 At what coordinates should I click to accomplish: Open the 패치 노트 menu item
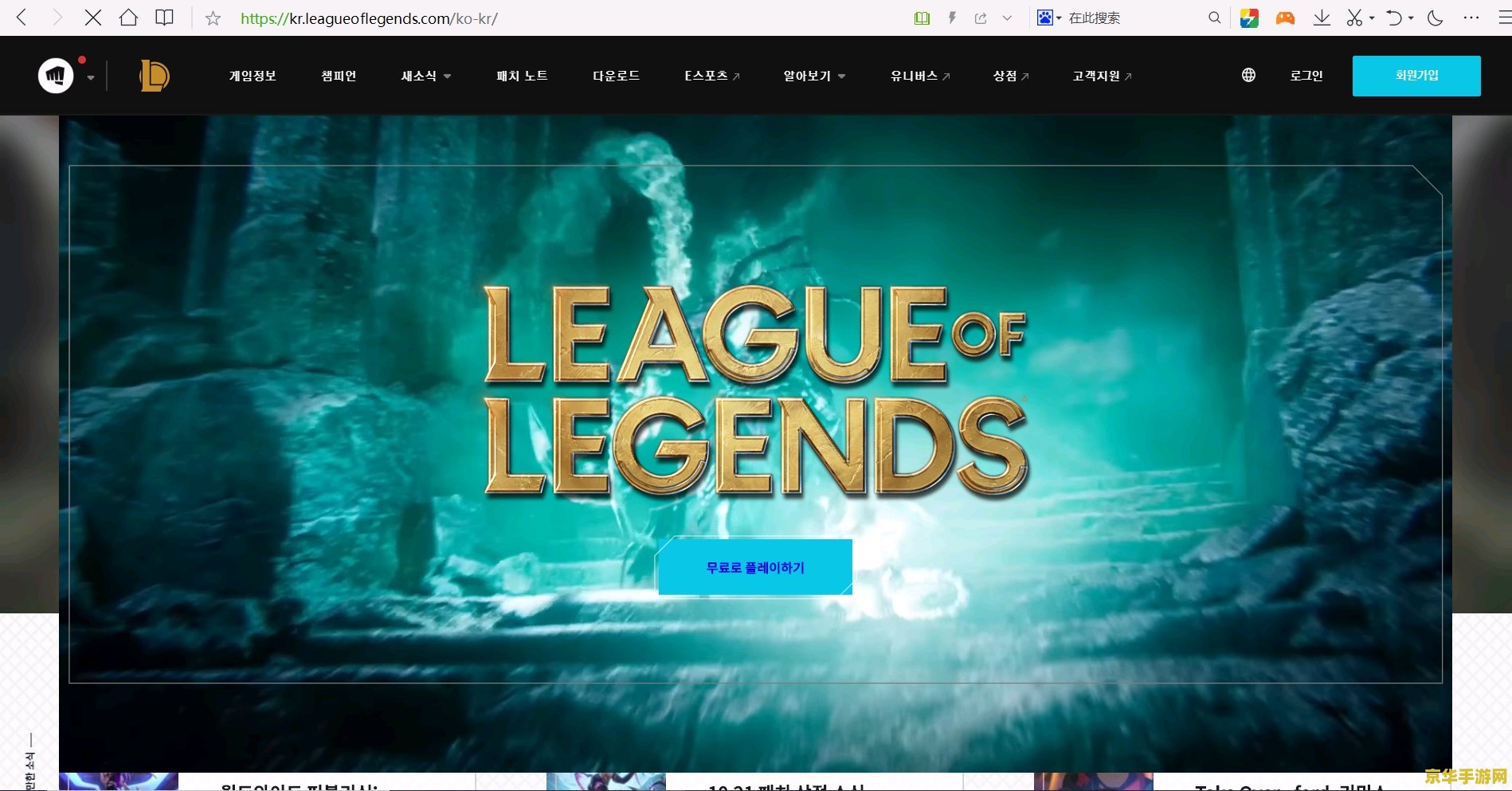(522, 76)
